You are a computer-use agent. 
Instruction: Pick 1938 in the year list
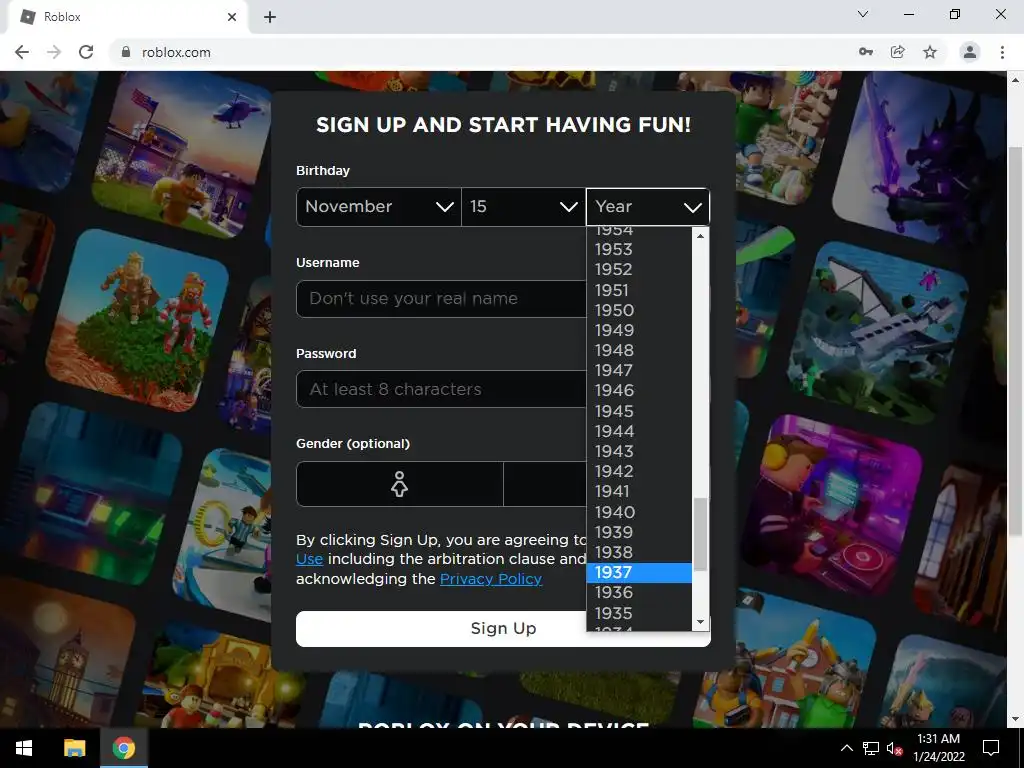(639, 552)
